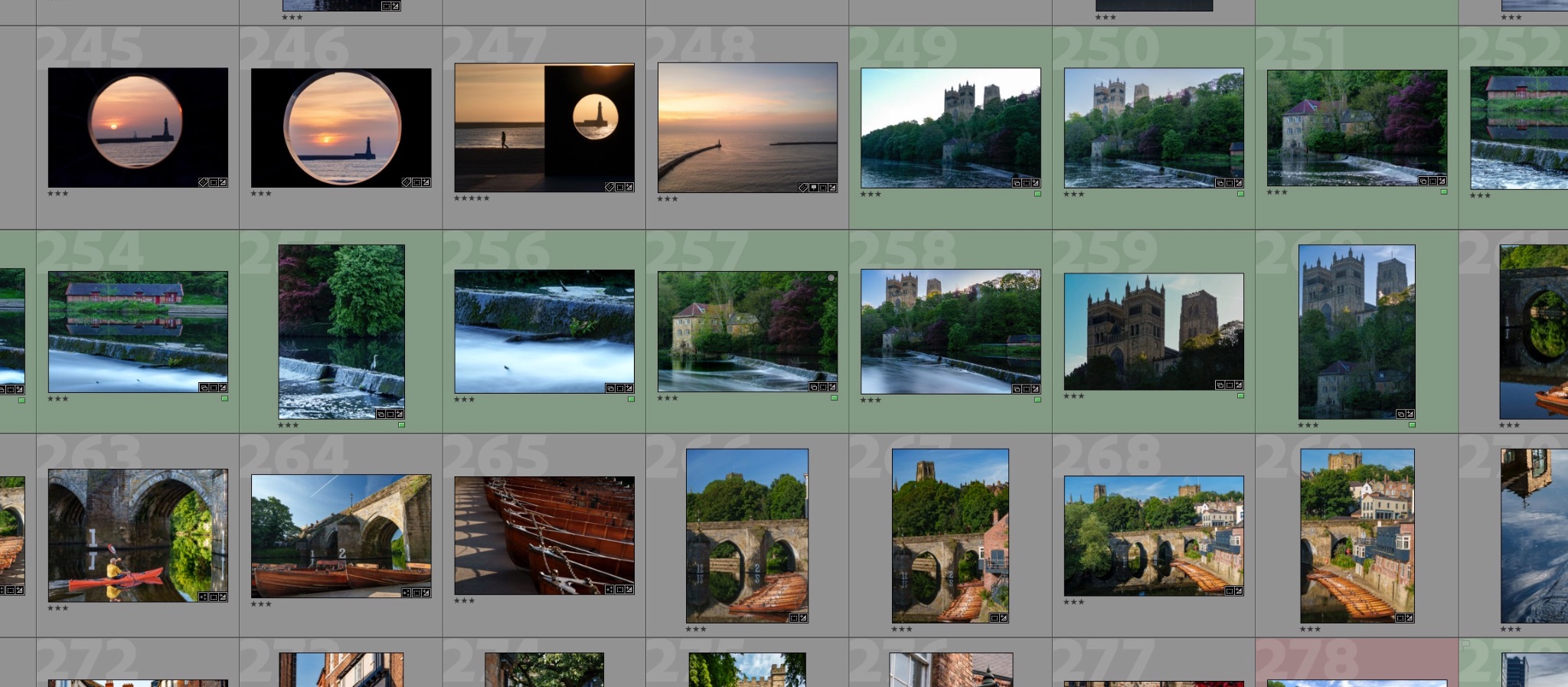Image resolution: width=1568 pixels, height=687 pixels.
Task: Click the collection badge on photo 258
Action: tap(1017, 389)
